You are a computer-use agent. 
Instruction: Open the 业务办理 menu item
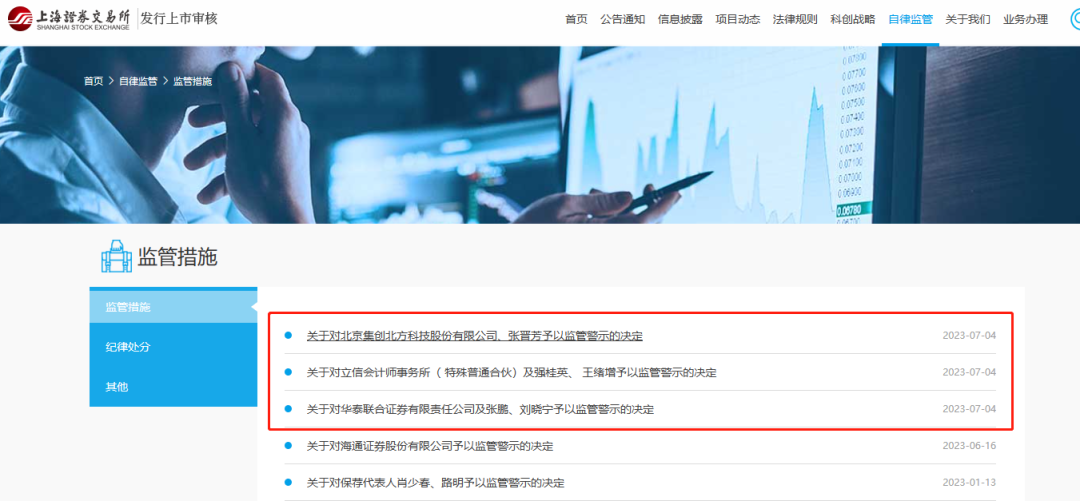[1025, 19]
